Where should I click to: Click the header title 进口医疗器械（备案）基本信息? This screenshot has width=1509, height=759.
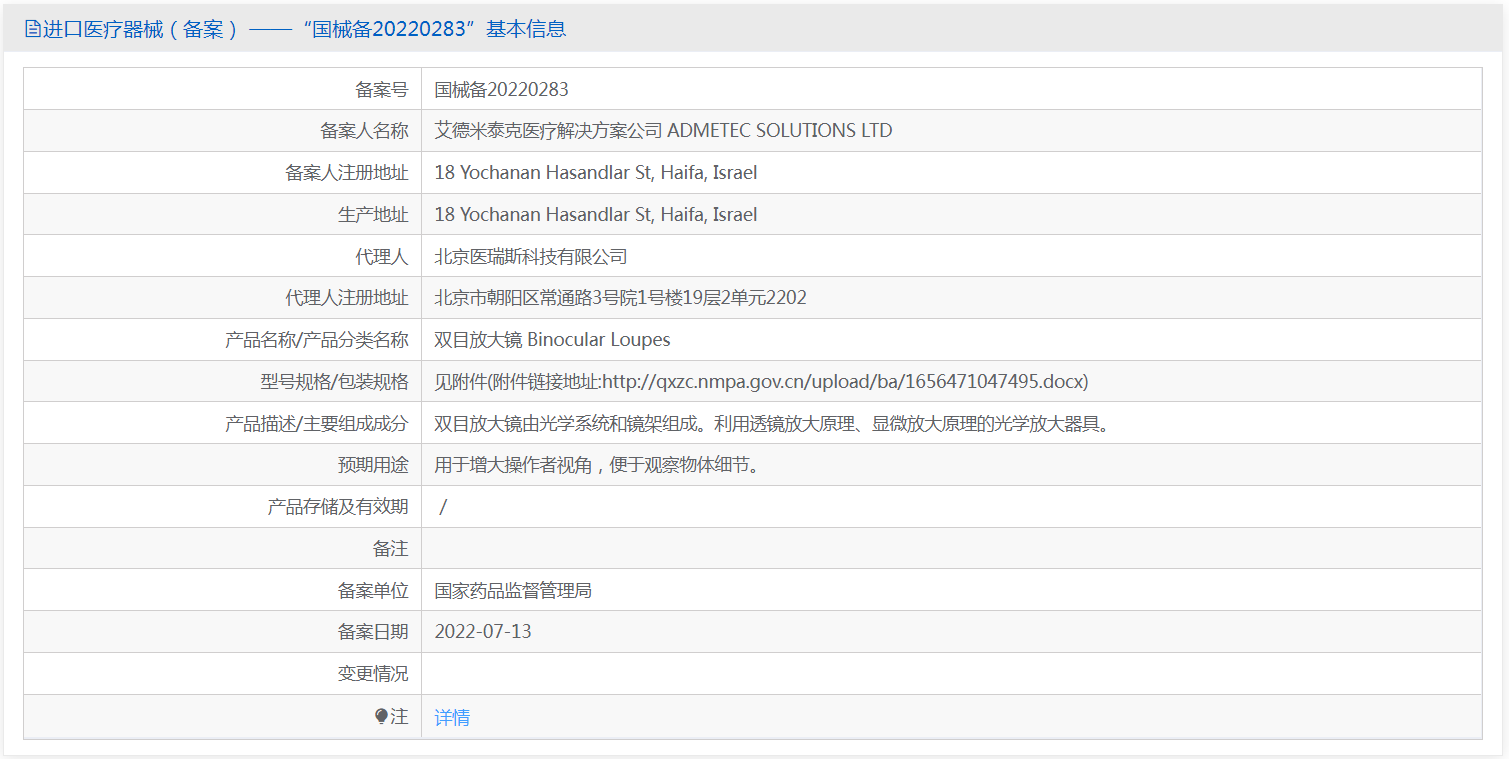click(x=304, y=29)
